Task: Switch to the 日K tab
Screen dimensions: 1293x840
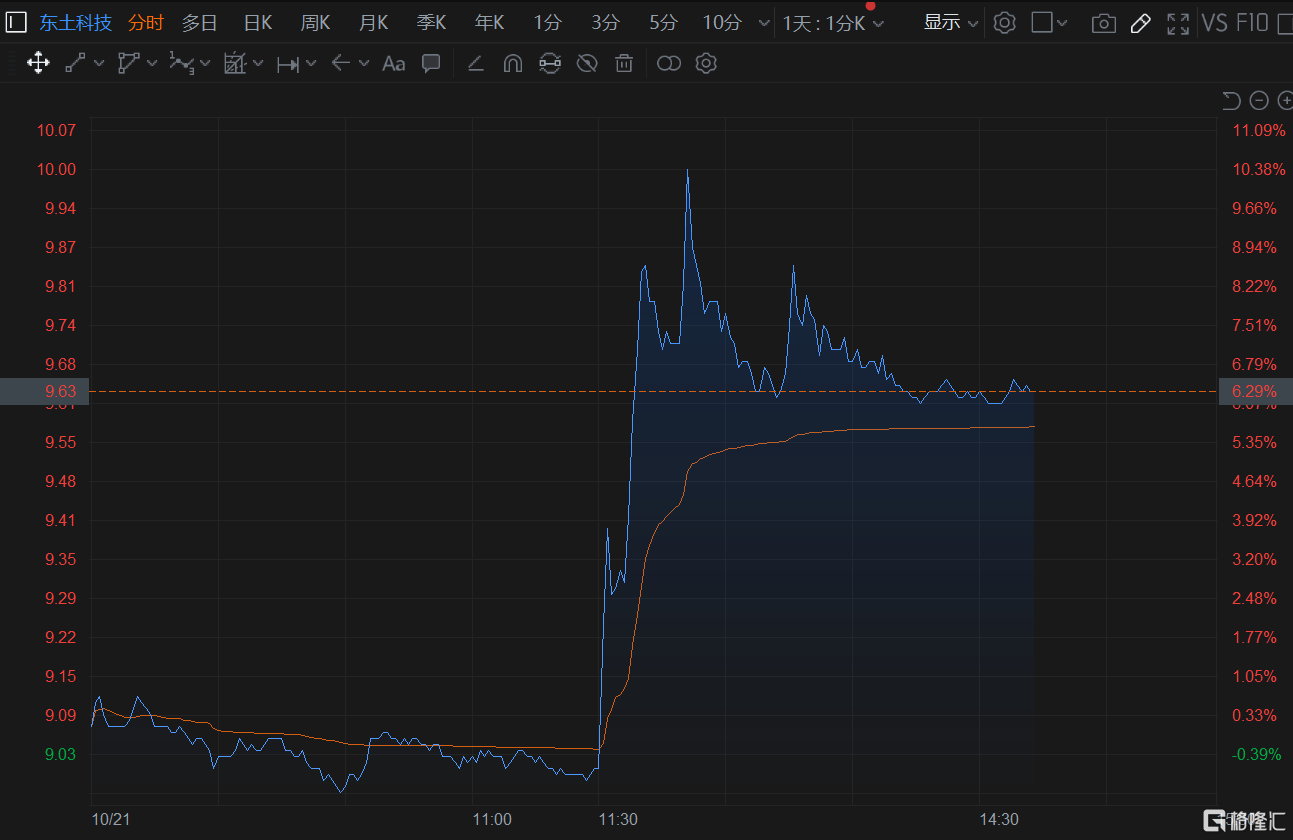Action: pyautogui.click(x=258, y=23)
